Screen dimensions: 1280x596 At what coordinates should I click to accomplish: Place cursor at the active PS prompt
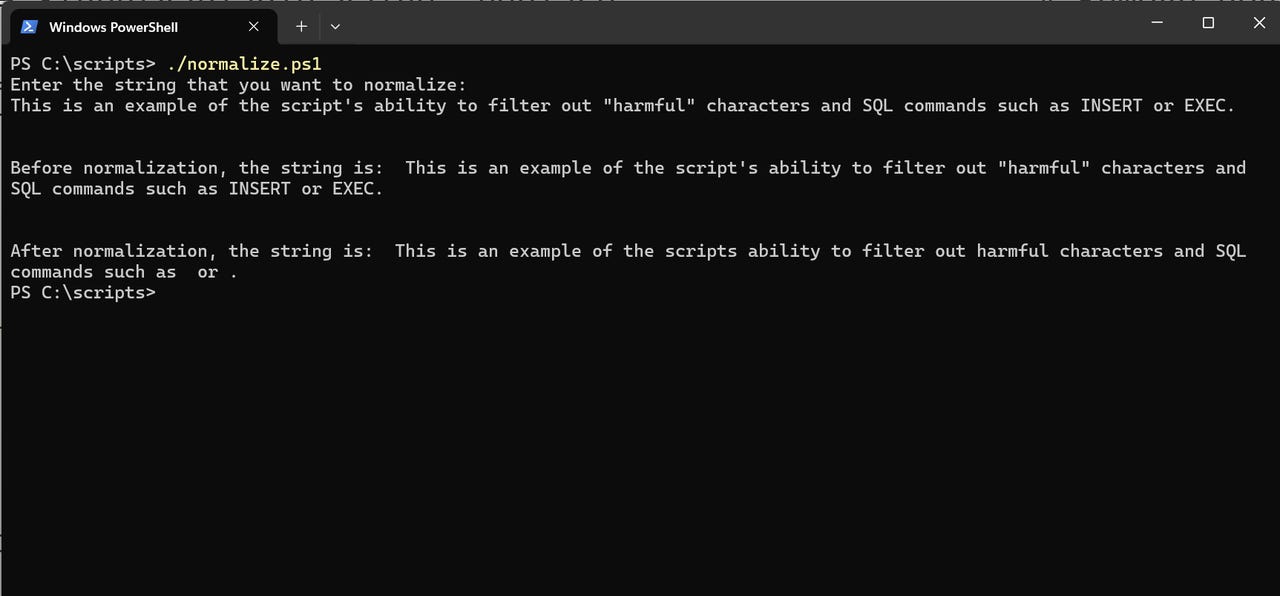pyautogui.click(x=165, y=292)
